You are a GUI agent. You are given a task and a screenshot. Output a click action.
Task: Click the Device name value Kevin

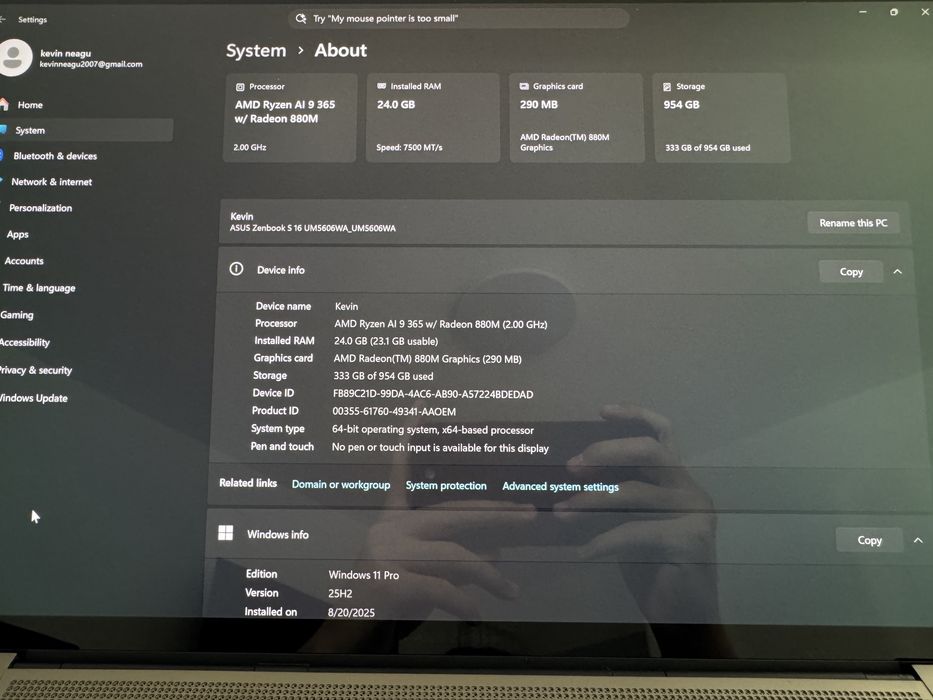pyautogui.click(x=346, y=307)
